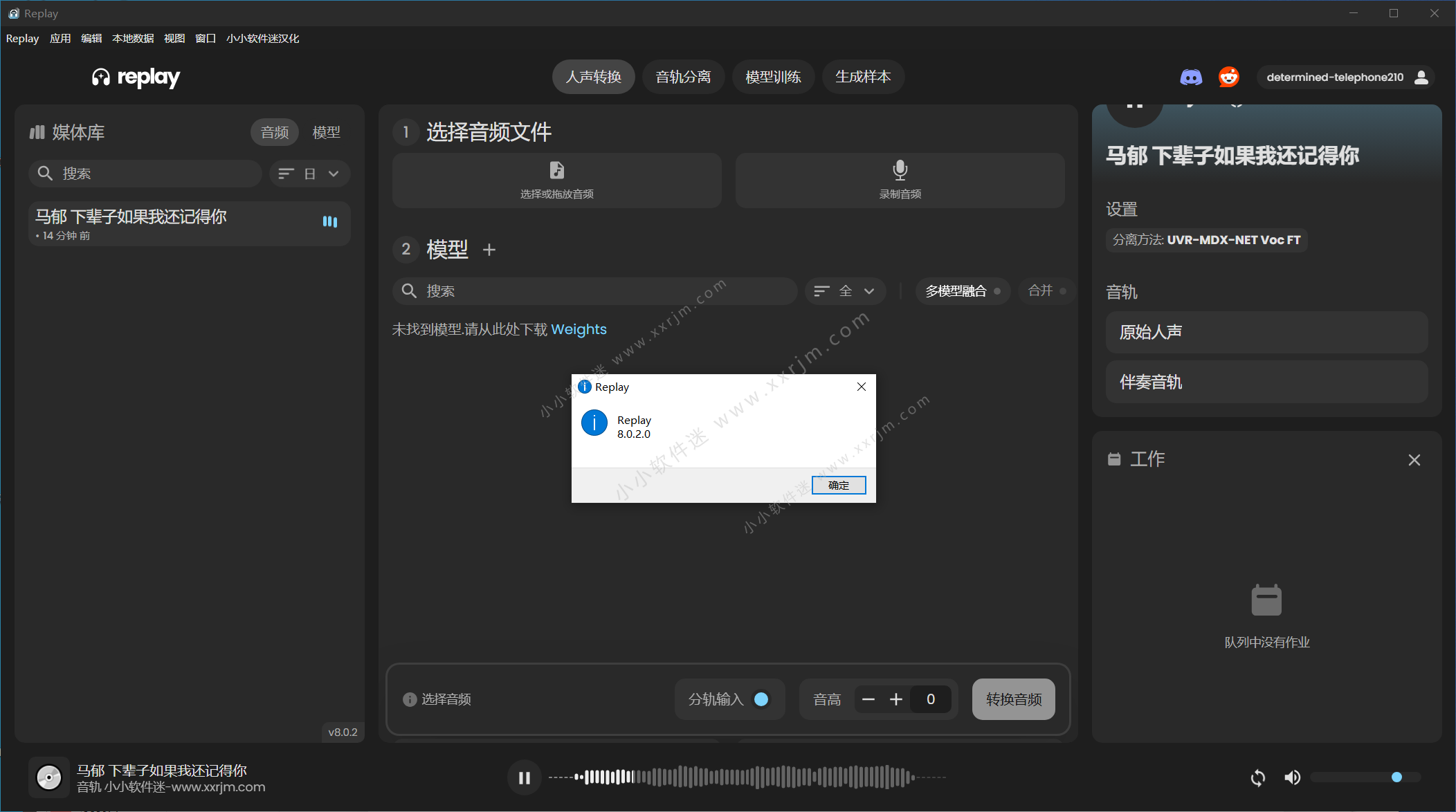Open the 人声转换 tab

(x=594, y=77)
